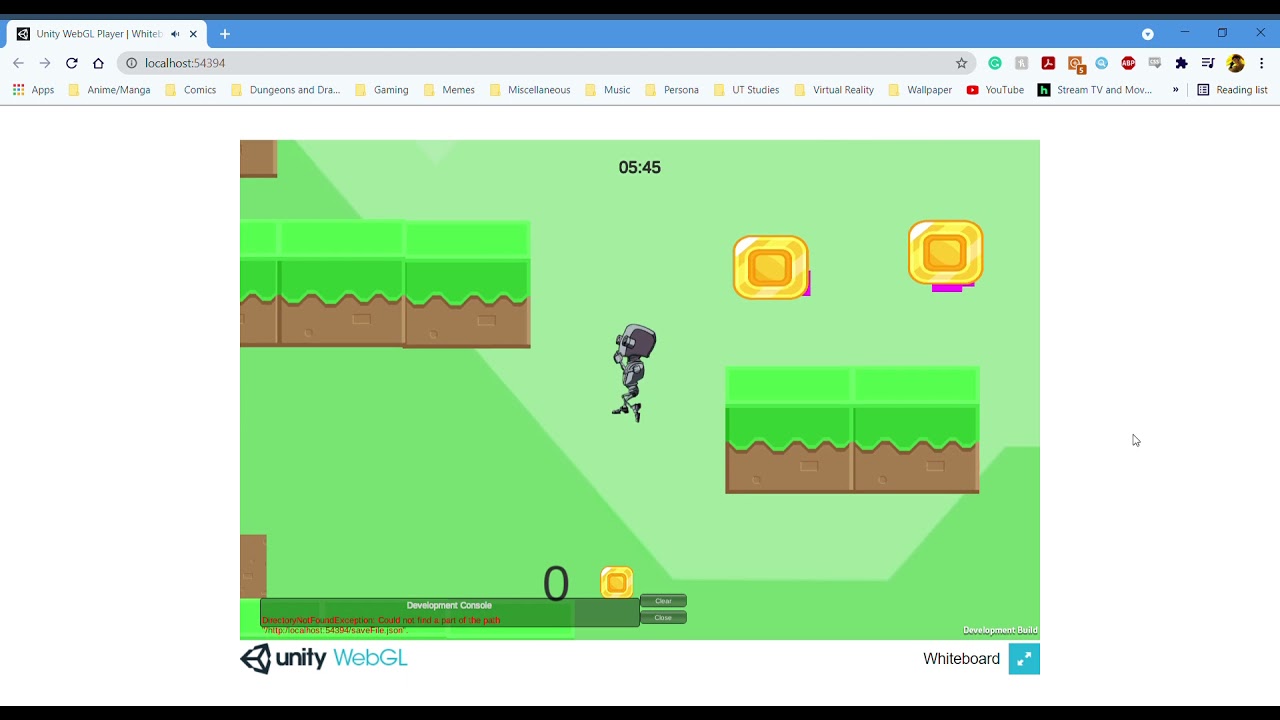Open the Music bookmark folder
The image size is (1280, 720).
tap(607, 90)
